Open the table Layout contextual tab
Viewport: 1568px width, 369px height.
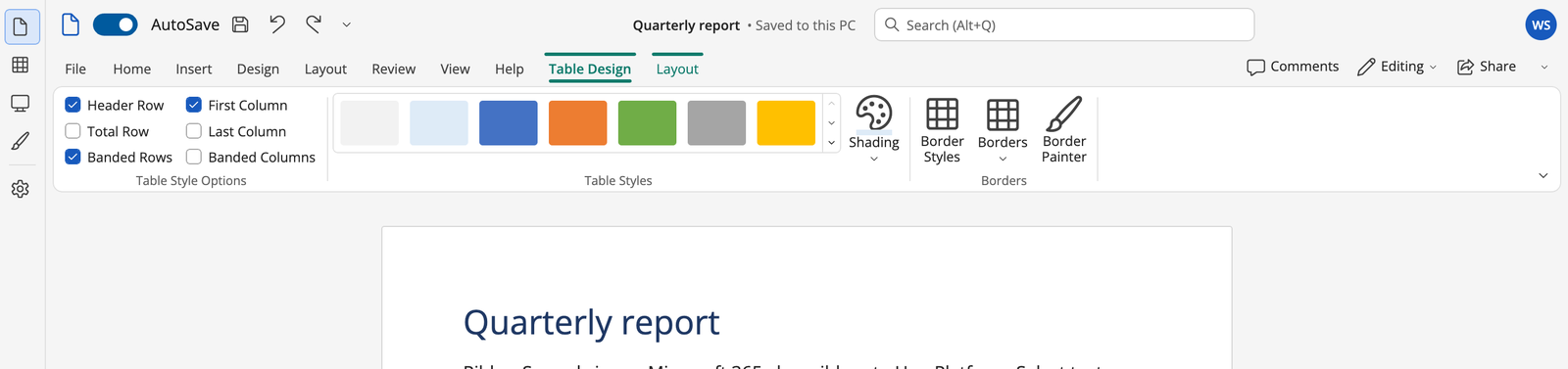click(x=677, y=69)
